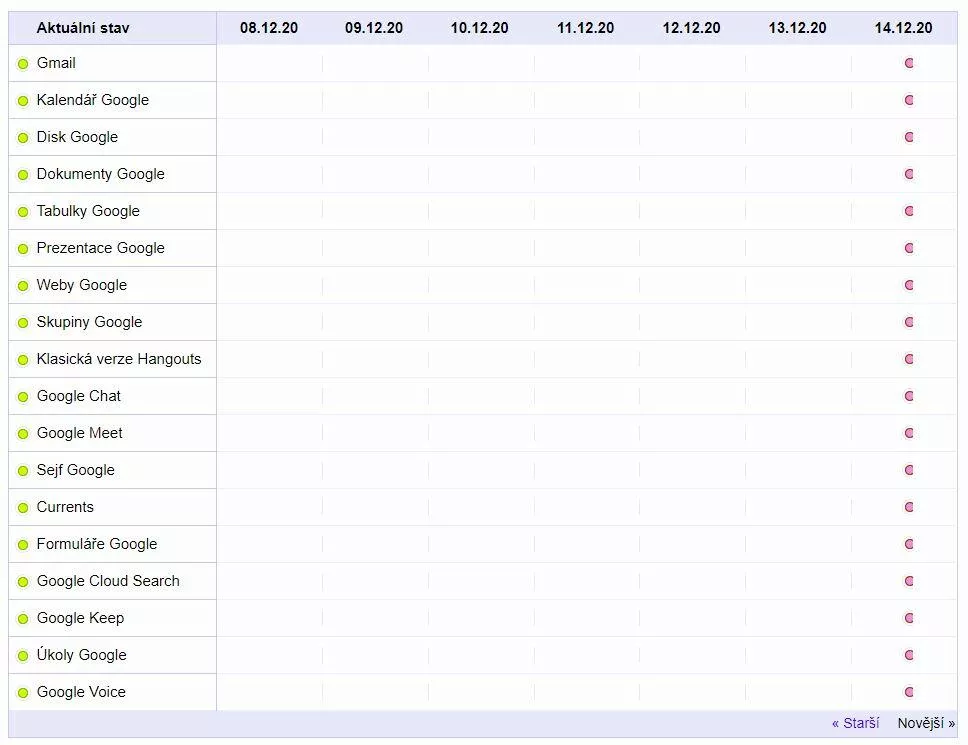Click the Novější pagination text

point(926,723)
